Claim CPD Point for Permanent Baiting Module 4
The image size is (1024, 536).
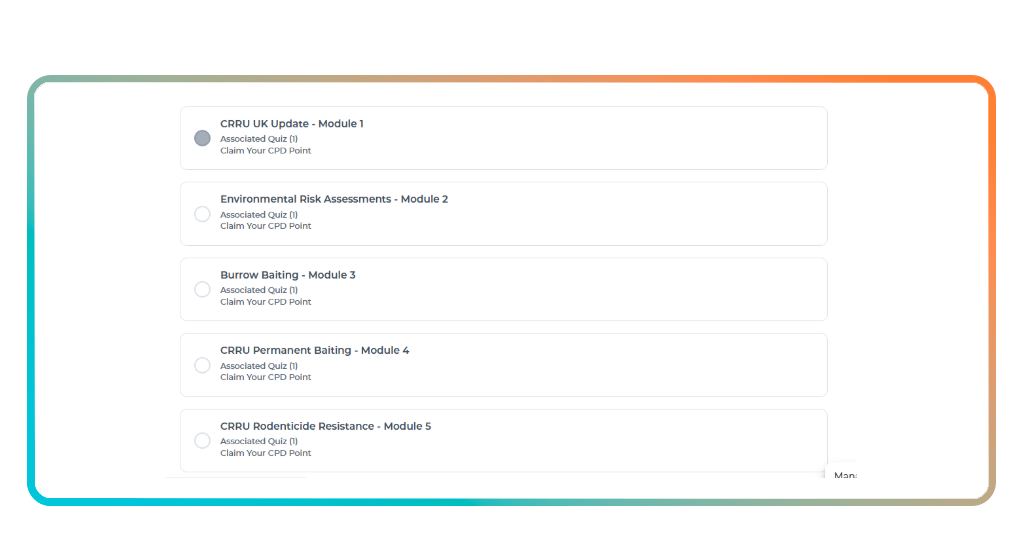(265, 377)
